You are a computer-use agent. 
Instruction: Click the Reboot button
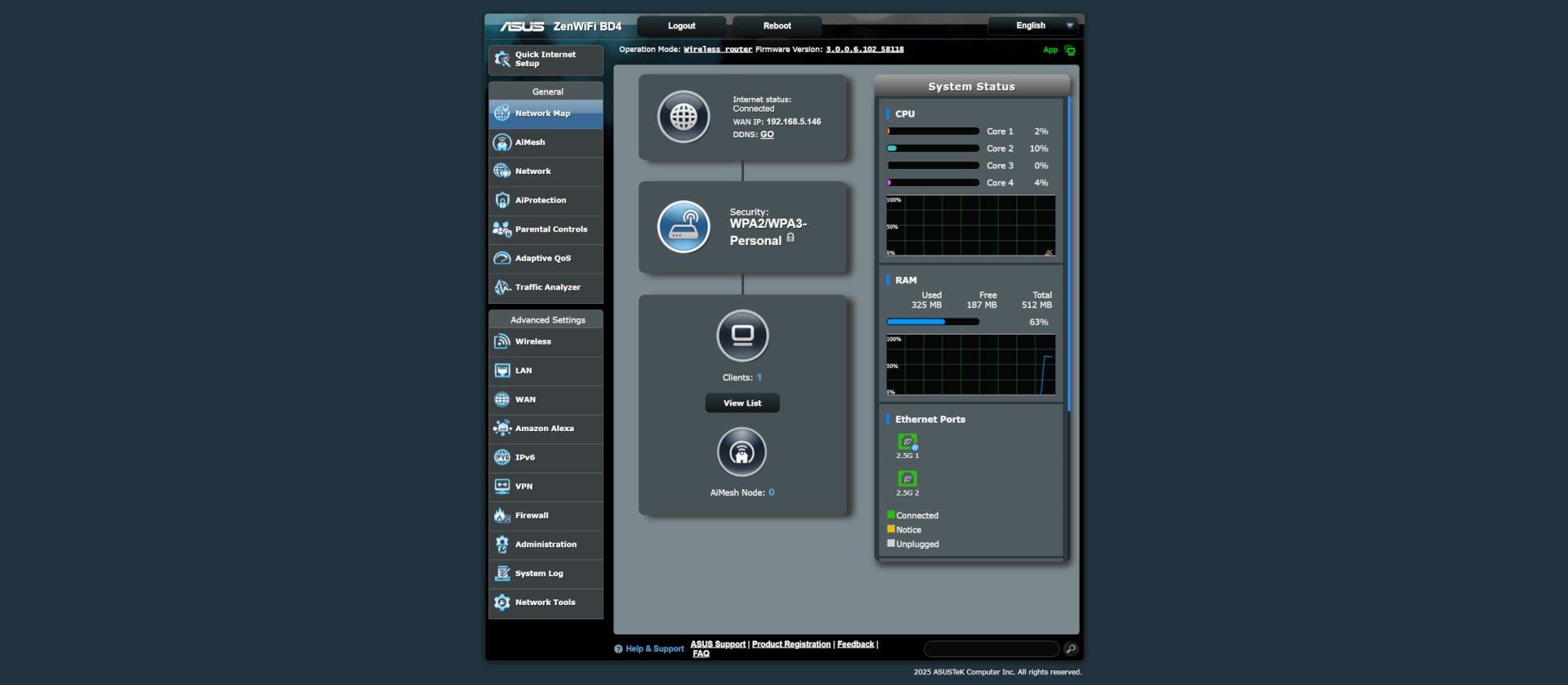[777, 26]
